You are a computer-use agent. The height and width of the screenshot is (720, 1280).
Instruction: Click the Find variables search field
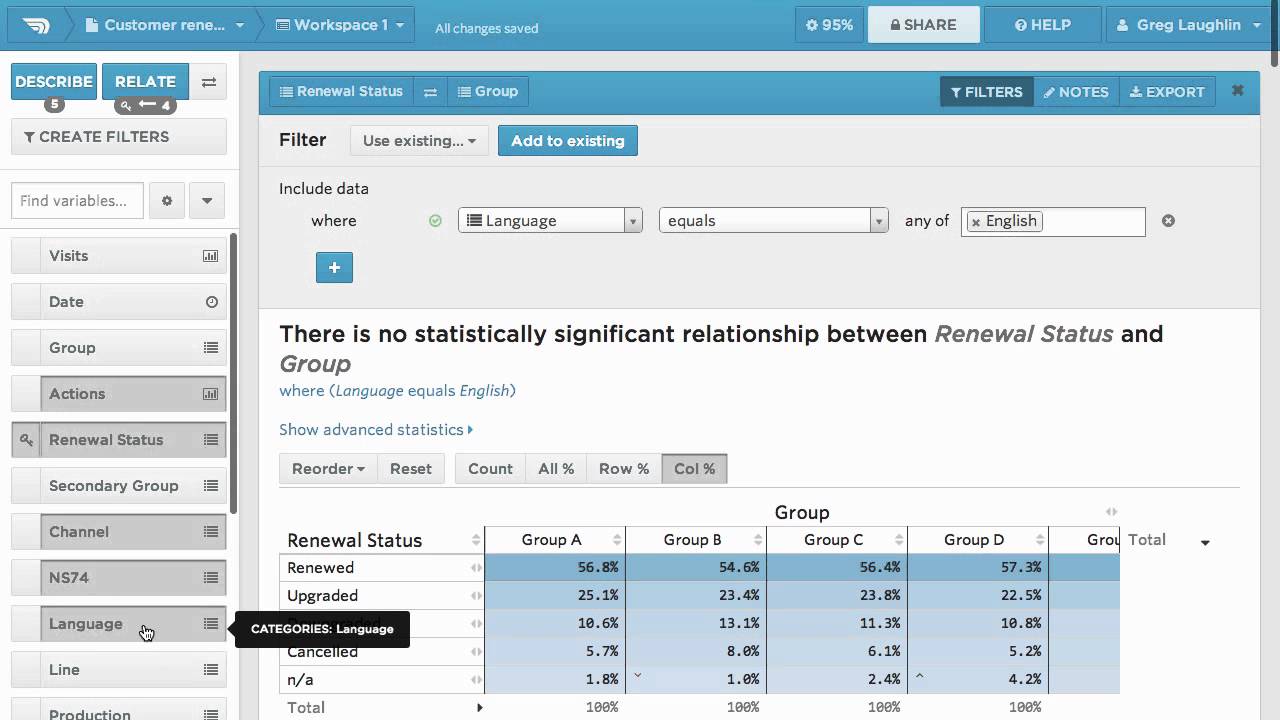pyautogui.click(x=77, y=201)
